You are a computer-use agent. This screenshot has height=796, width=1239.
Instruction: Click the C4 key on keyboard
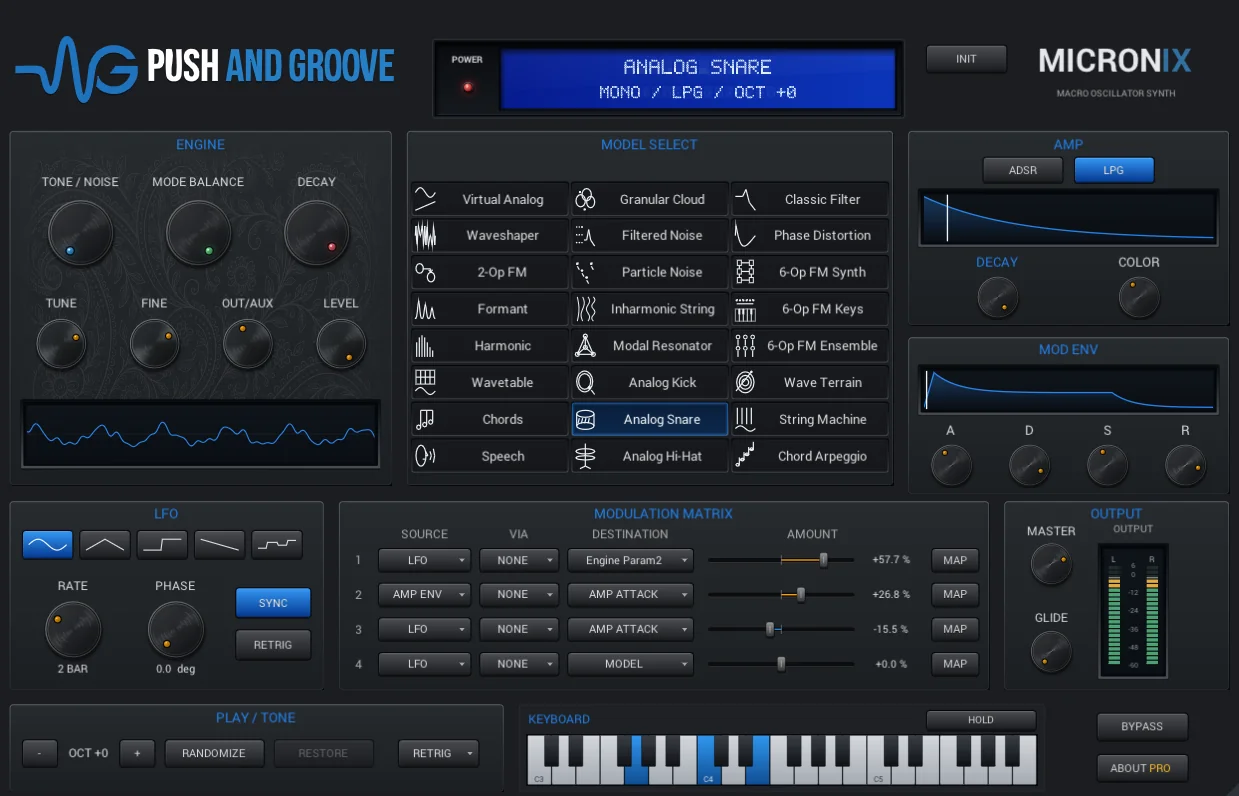point(706,760)
